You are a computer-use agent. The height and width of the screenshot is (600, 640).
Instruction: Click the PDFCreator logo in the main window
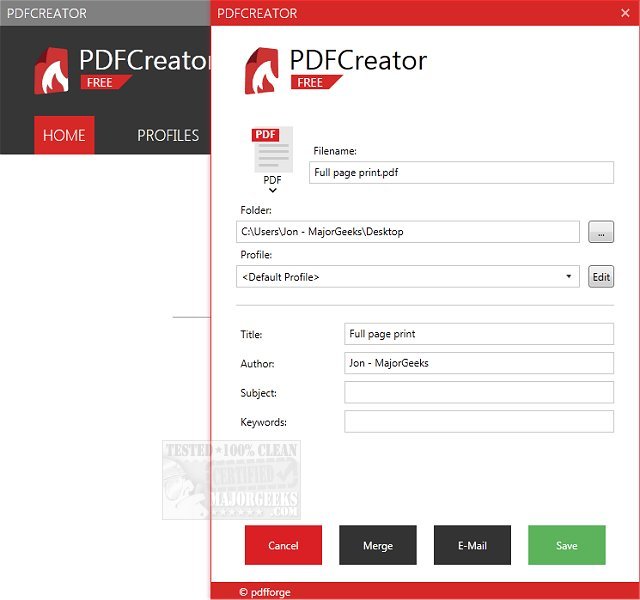click(x=52, y=70)
